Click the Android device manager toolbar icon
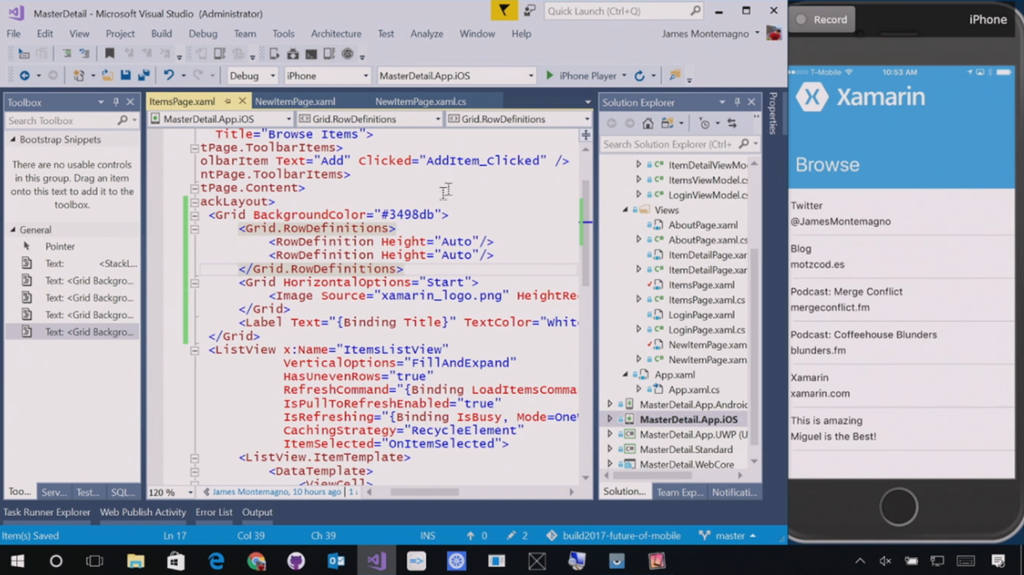 point(293,54)
